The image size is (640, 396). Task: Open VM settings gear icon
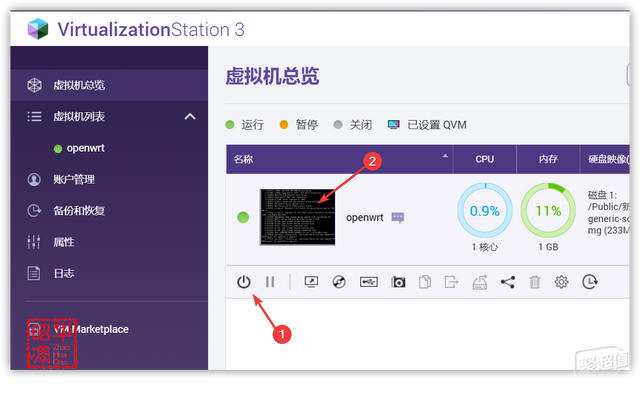(x=561, y=282)
